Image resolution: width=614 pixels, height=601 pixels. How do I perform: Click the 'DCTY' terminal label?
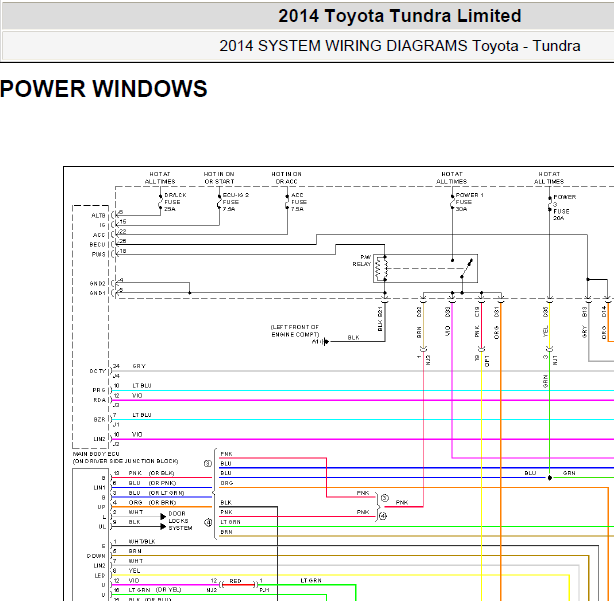(x=98, y=371)
